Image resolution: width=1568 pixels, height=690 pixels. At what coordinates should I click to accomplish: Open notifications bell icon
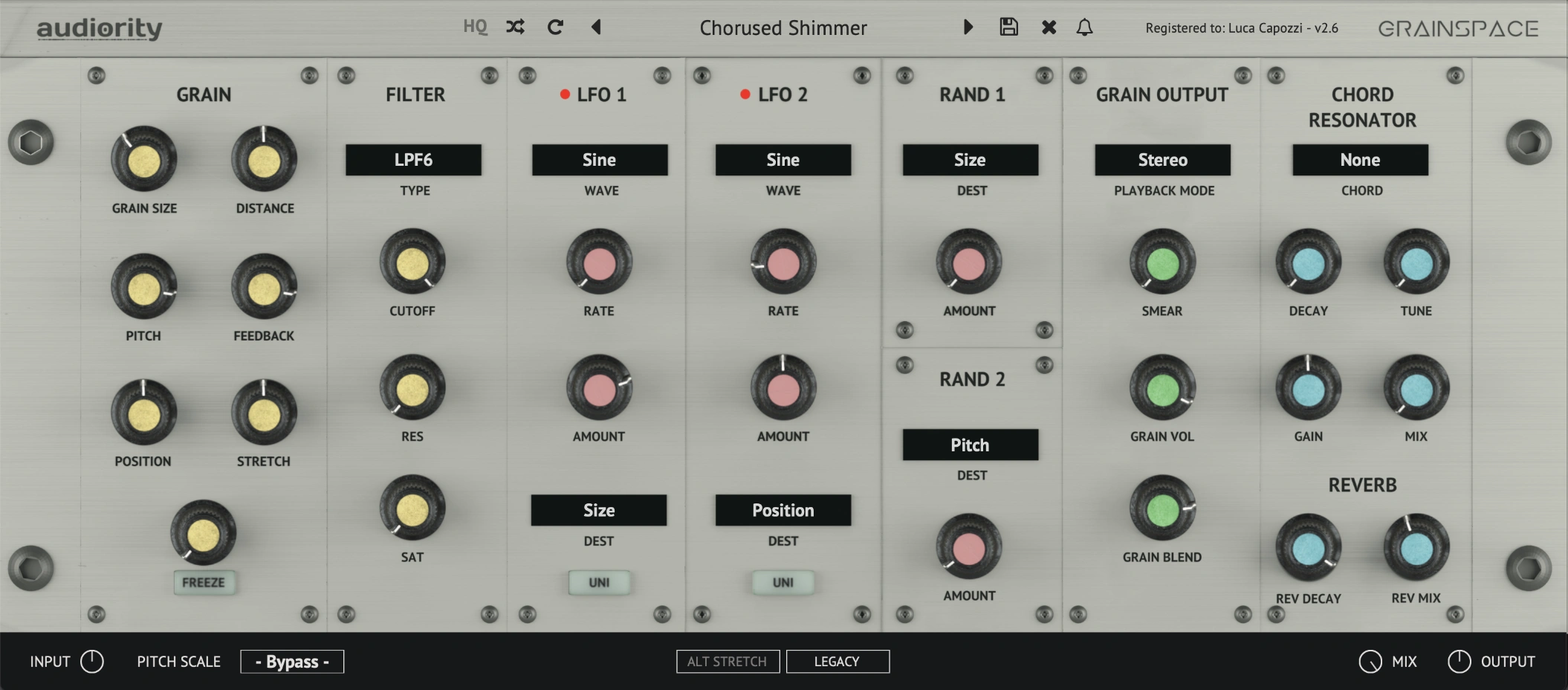pyautogui.click(x=1084, y=28)
